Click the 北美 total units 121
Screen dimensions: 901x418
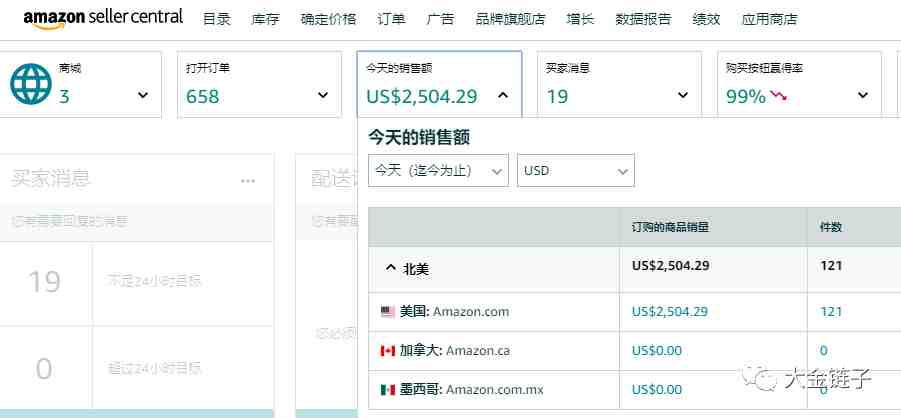click(831, 266)
